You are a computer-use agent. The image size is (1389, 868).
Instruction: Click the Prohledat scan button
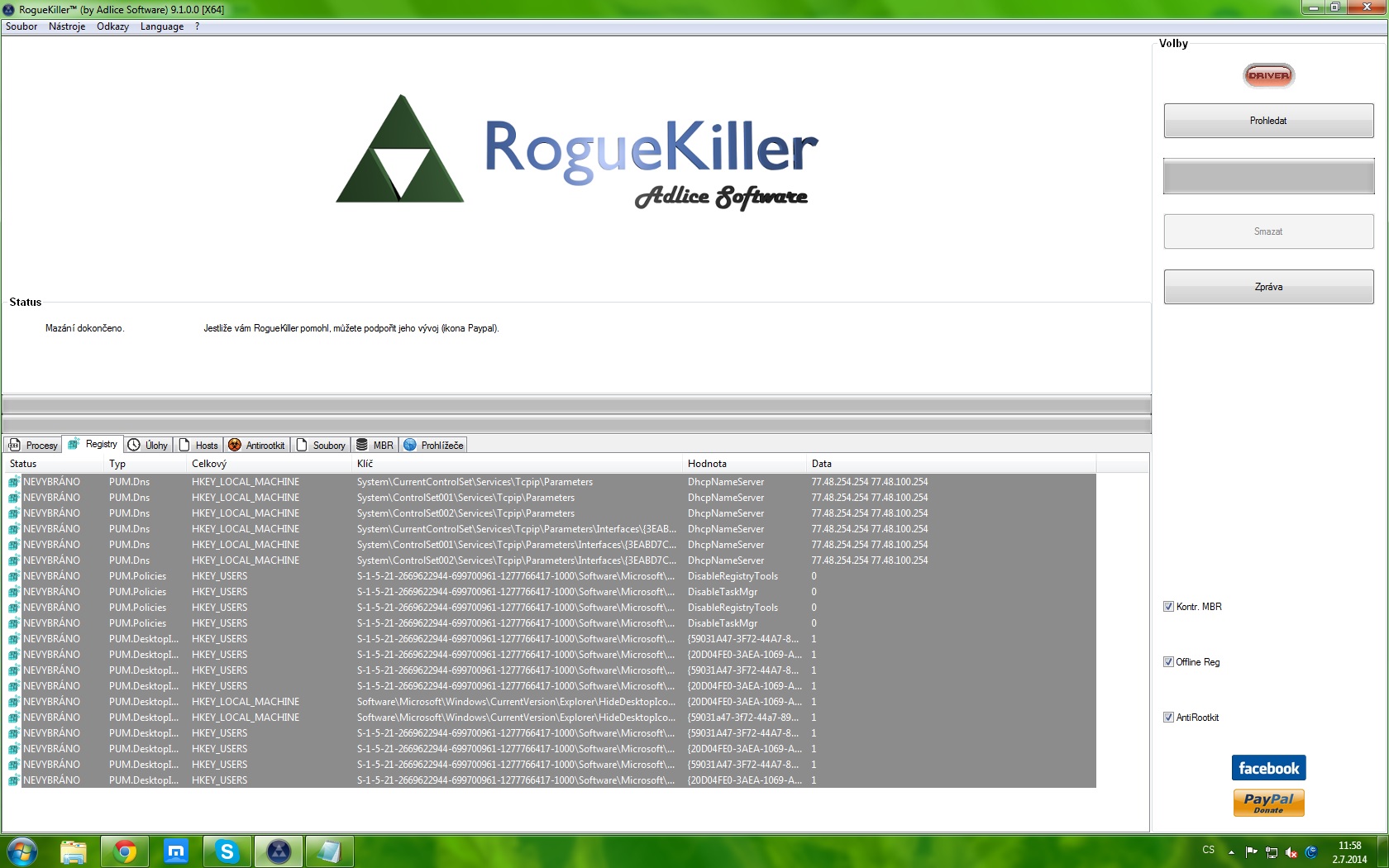1268,121
